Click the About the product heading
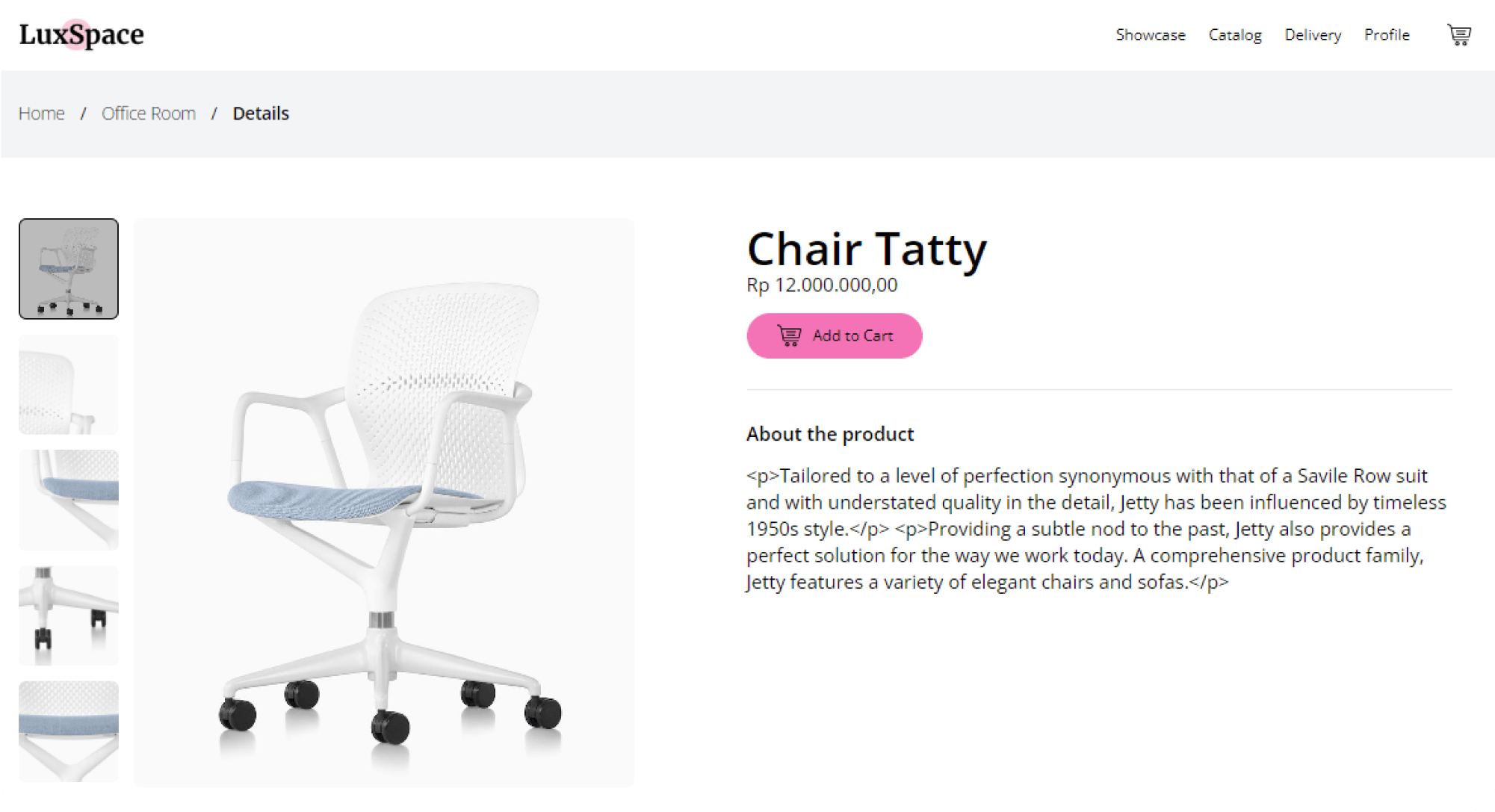Screen dimensions: 1495x812 coord(829,434)
